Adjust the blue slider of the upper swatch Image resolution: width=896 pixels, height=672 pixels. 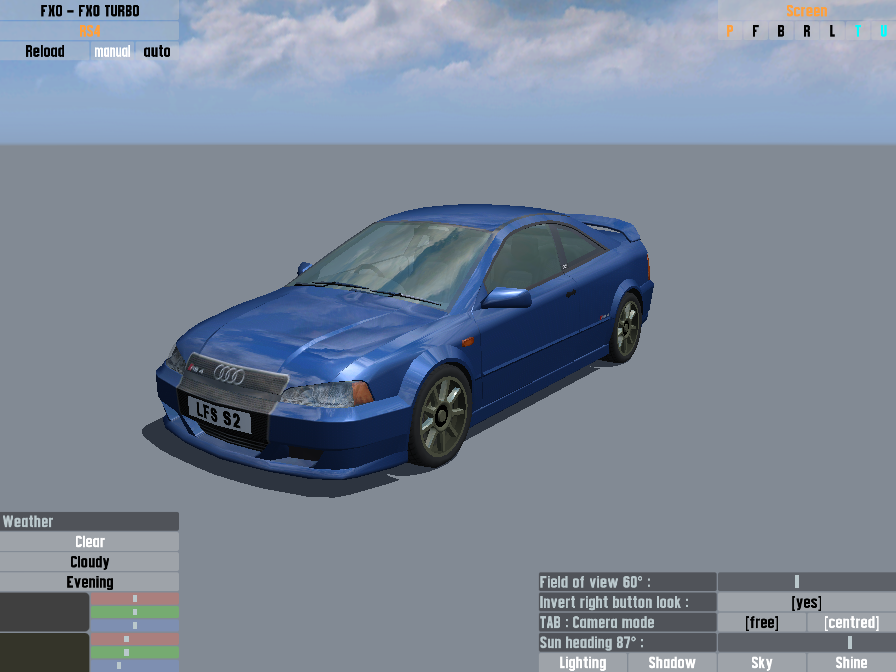[x=135, y=625]
